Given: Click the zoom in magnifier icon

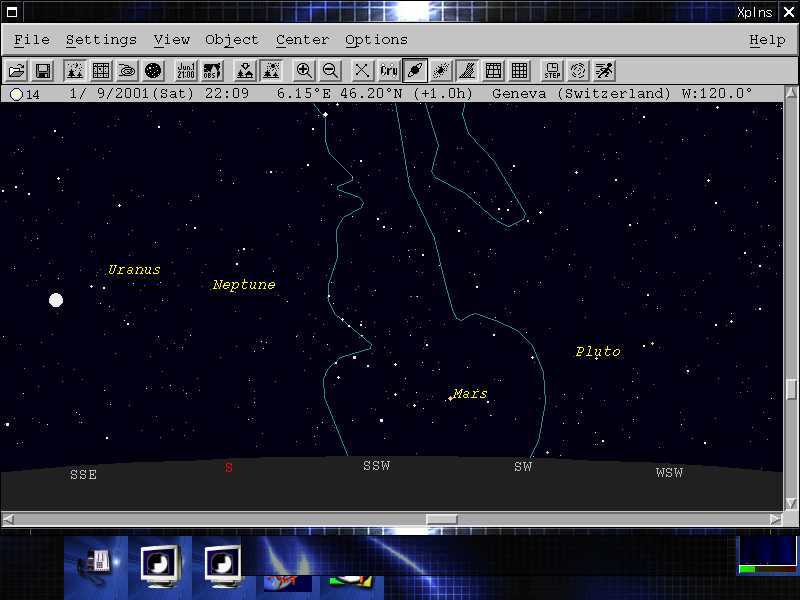Looking at the screenshot, I should (304, 71).
